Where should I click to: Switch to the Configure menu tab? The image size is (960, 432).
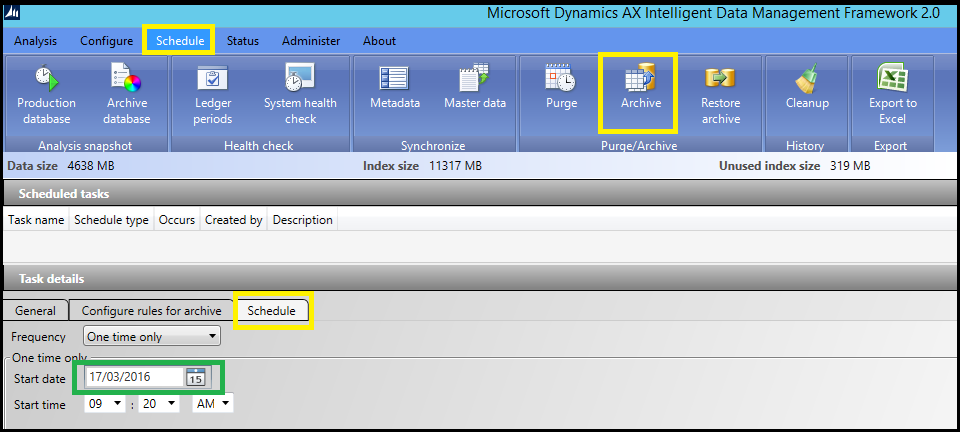(107, 41)
